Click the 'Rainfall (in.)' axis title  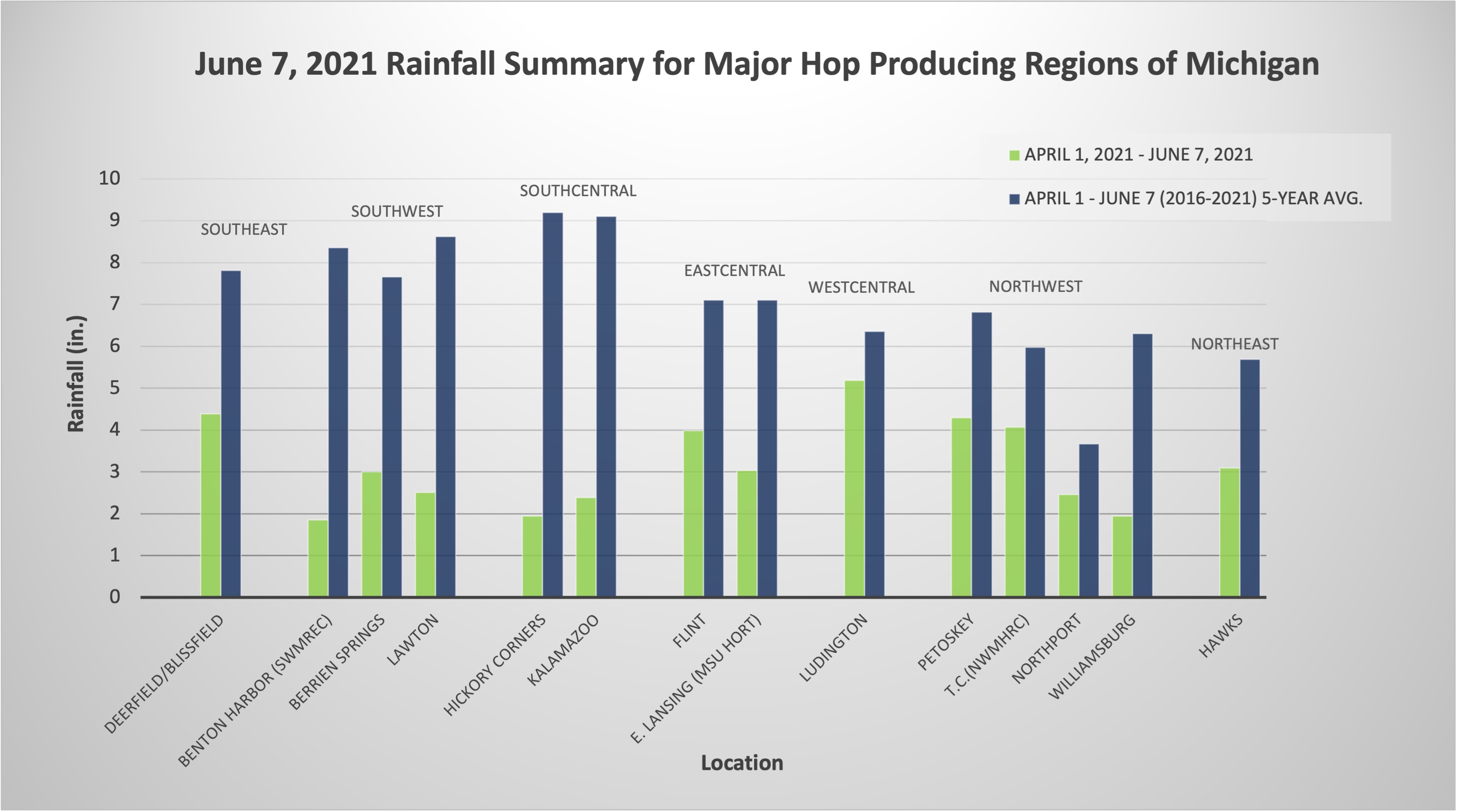[76, 374]
